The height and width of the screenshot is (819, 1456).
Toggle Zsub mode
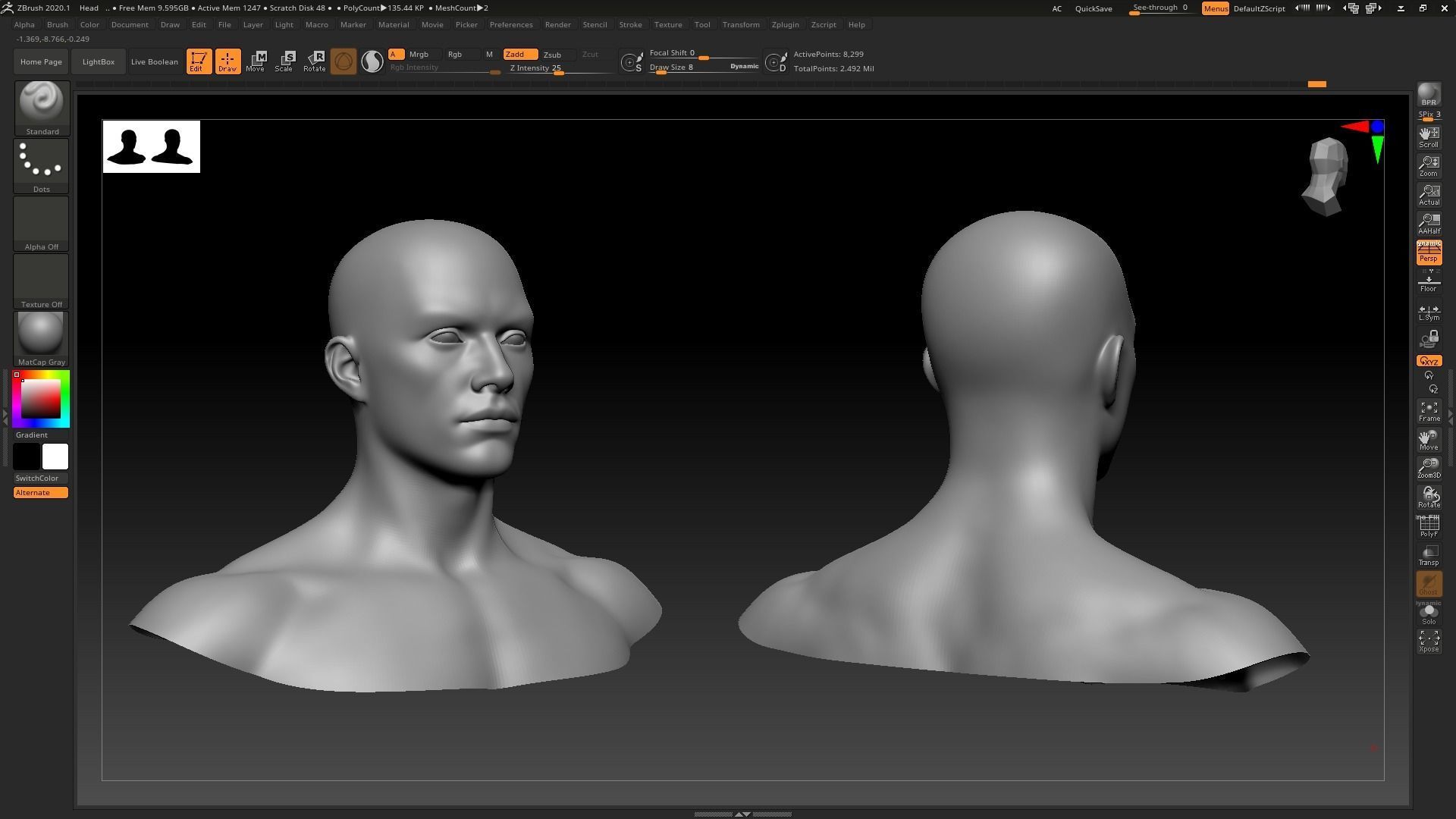point(557,55)
